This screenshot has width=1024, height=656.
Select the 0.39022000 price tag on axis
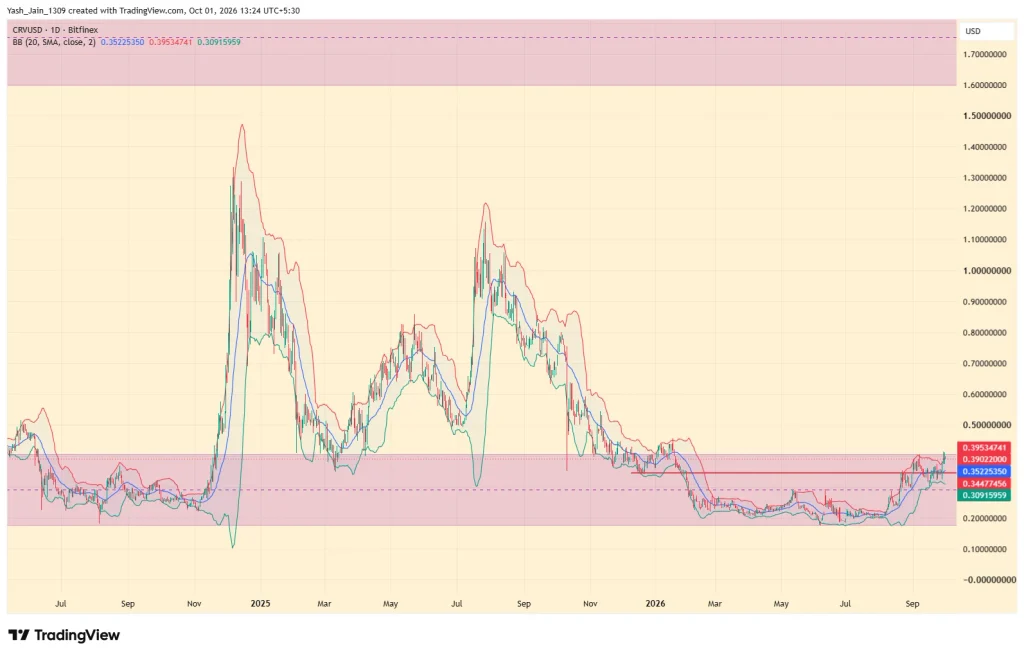(984, 459)
